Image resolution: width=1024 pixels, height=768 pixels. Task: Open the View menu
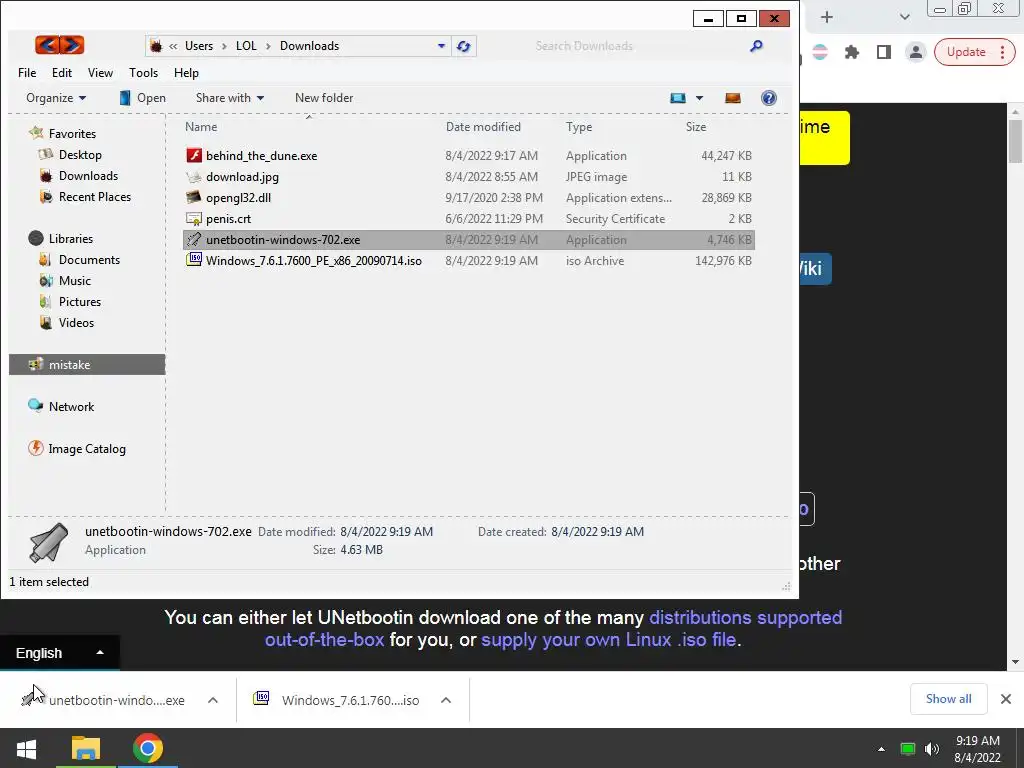coord(101,72)
